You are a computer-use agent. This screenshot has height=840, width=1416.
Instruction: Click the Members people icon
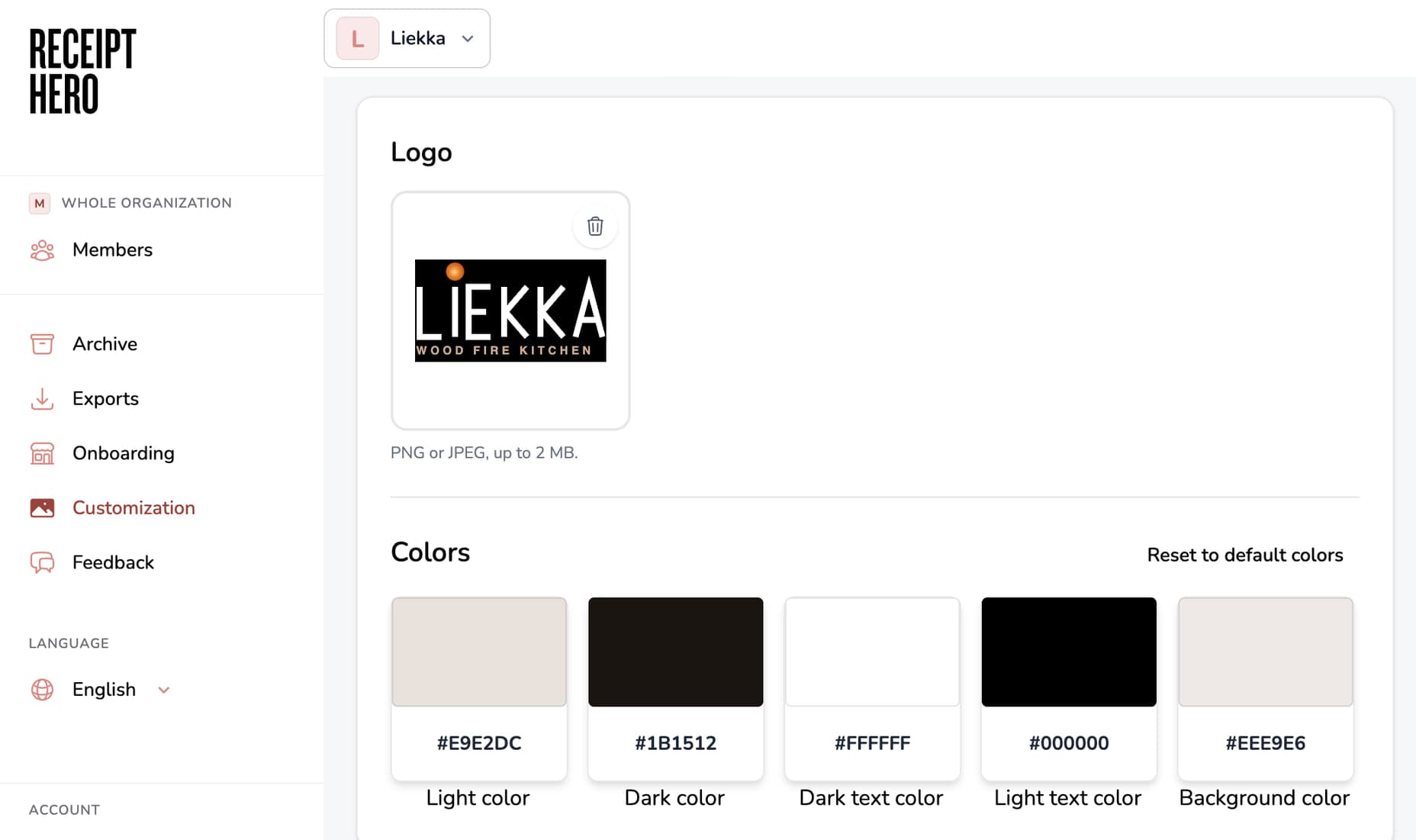pos(42,250)
